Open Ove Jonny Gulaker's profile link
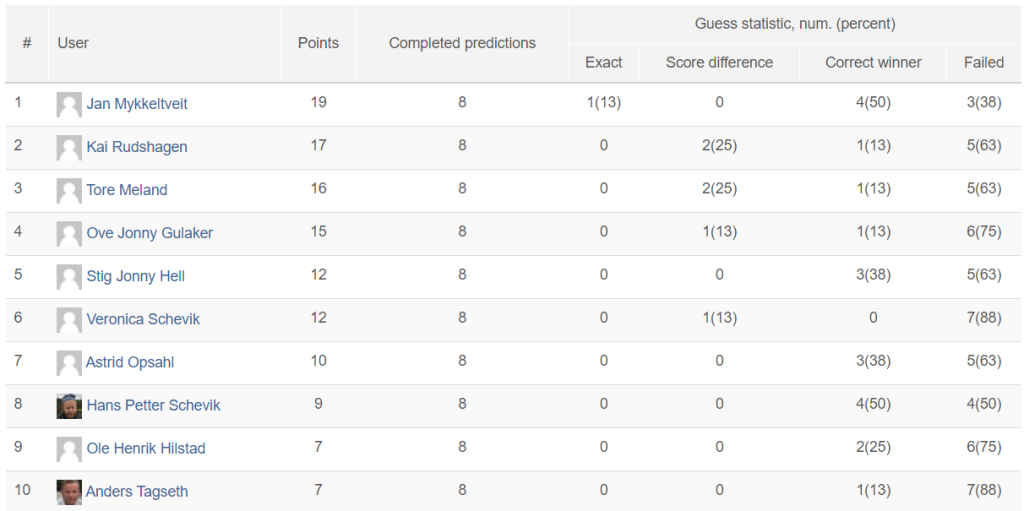1024x511 pixels. 150,233
